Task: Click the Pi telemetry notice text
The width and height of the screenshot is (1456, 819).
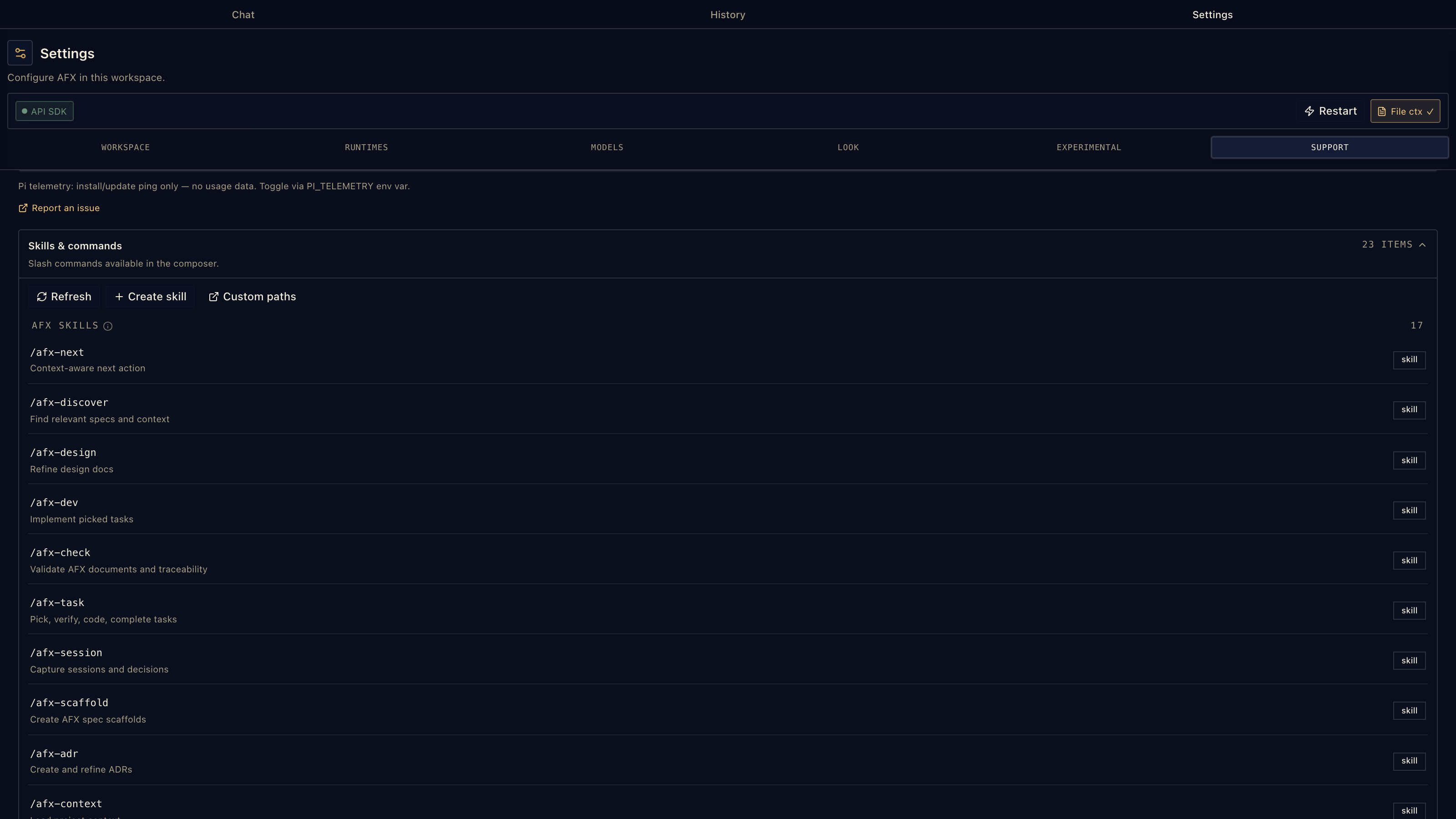Action: [214, 187]
